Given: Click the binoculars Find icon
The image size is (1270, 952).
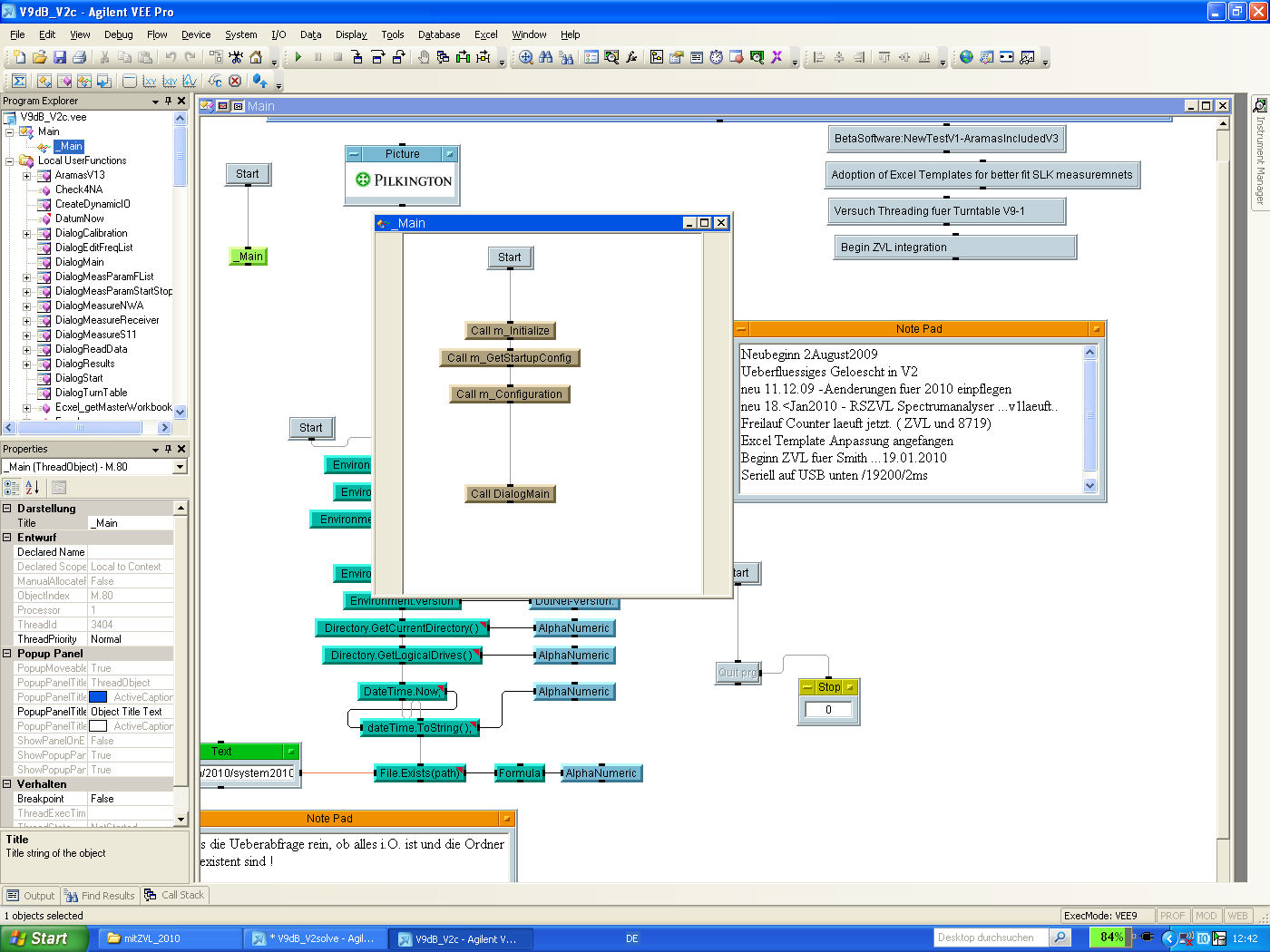Looking at the screenshot, I should (545, 57).
